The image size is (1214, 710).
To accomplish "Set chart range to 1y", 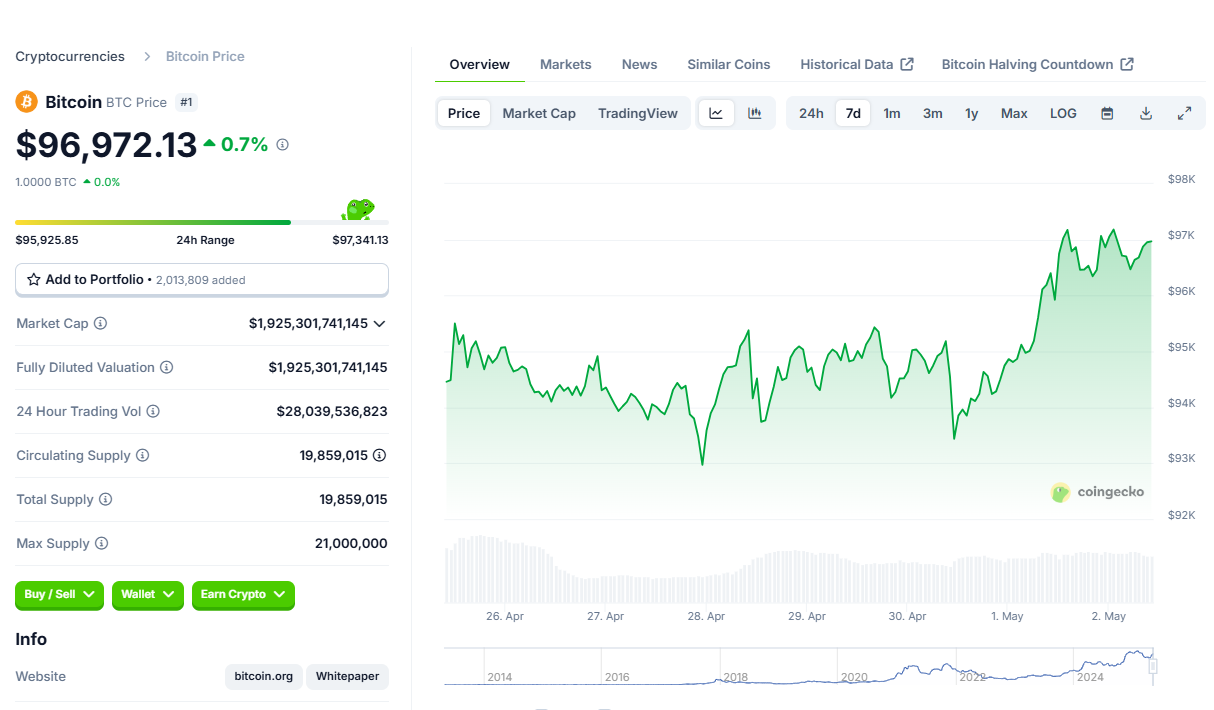I will [x=972, y=113].
